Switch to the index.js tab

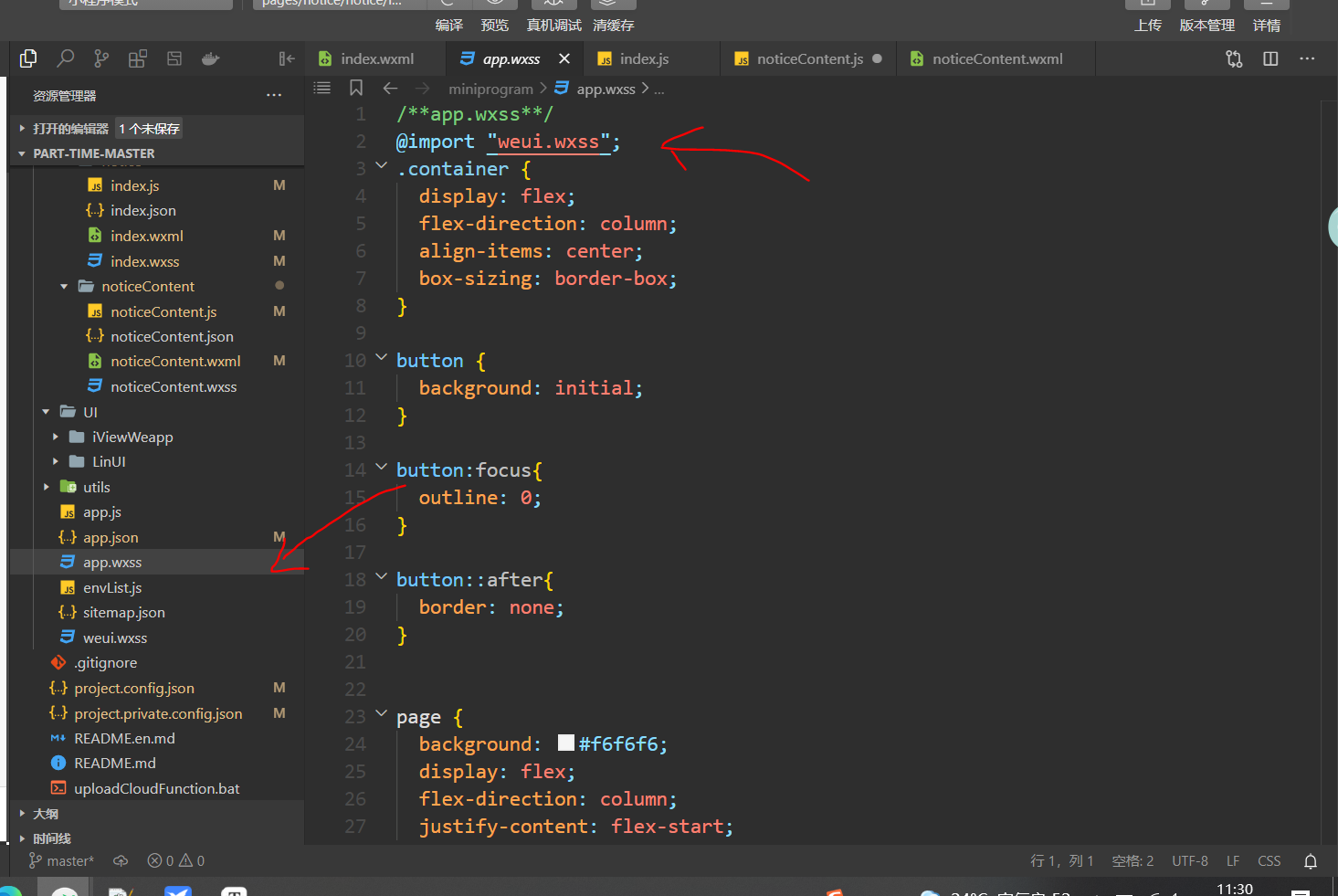[x=645, y=58]
